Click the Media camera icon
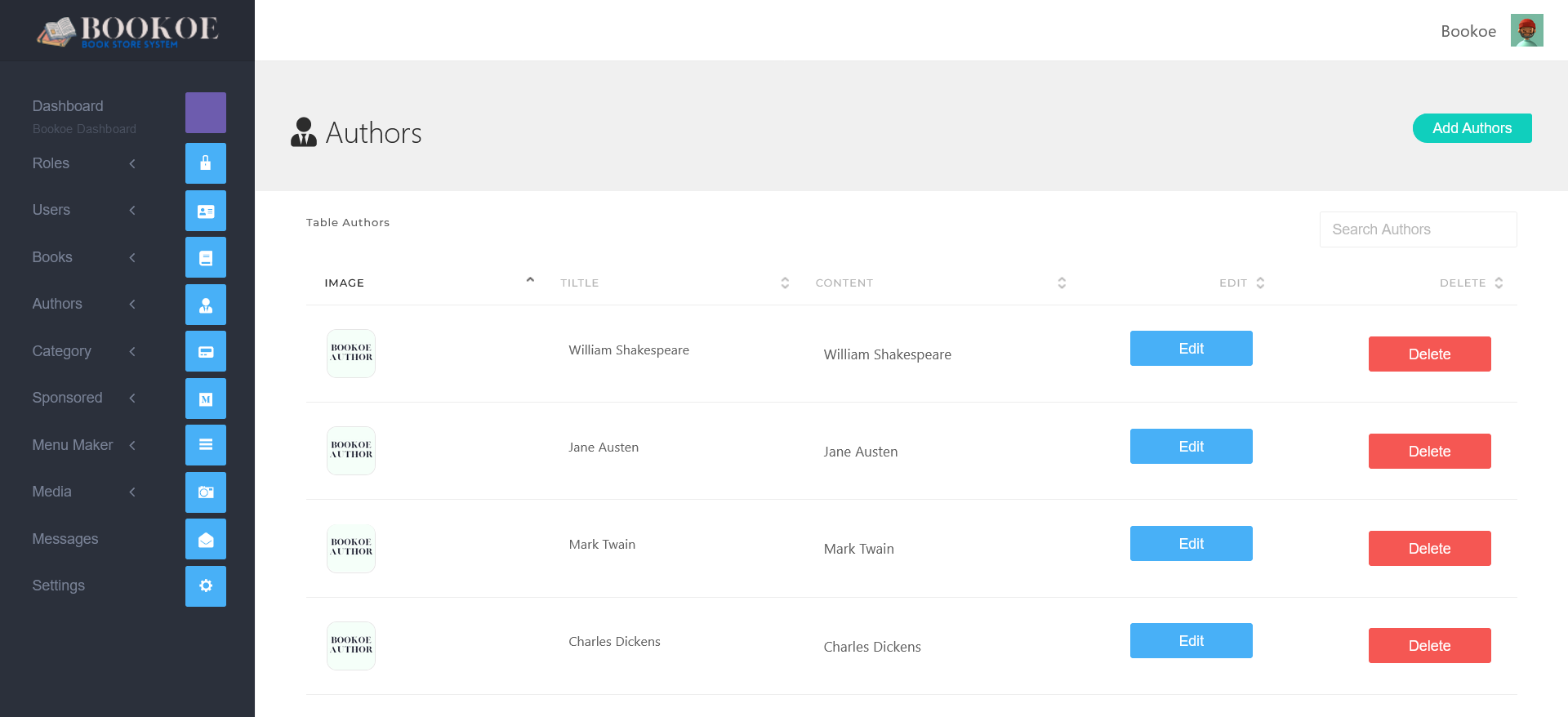1568x717 pixels. click(206, 492)
